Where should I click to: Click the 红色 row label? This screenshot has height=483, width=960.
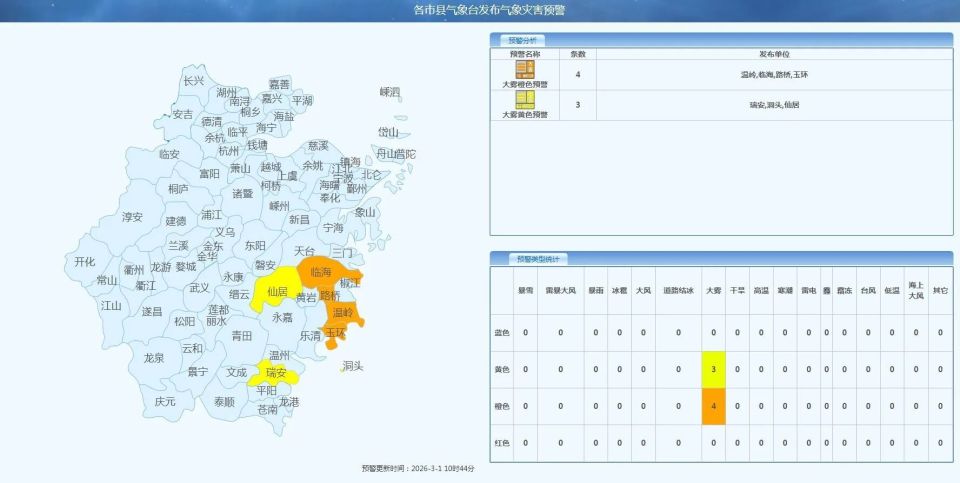pos(501,443)
